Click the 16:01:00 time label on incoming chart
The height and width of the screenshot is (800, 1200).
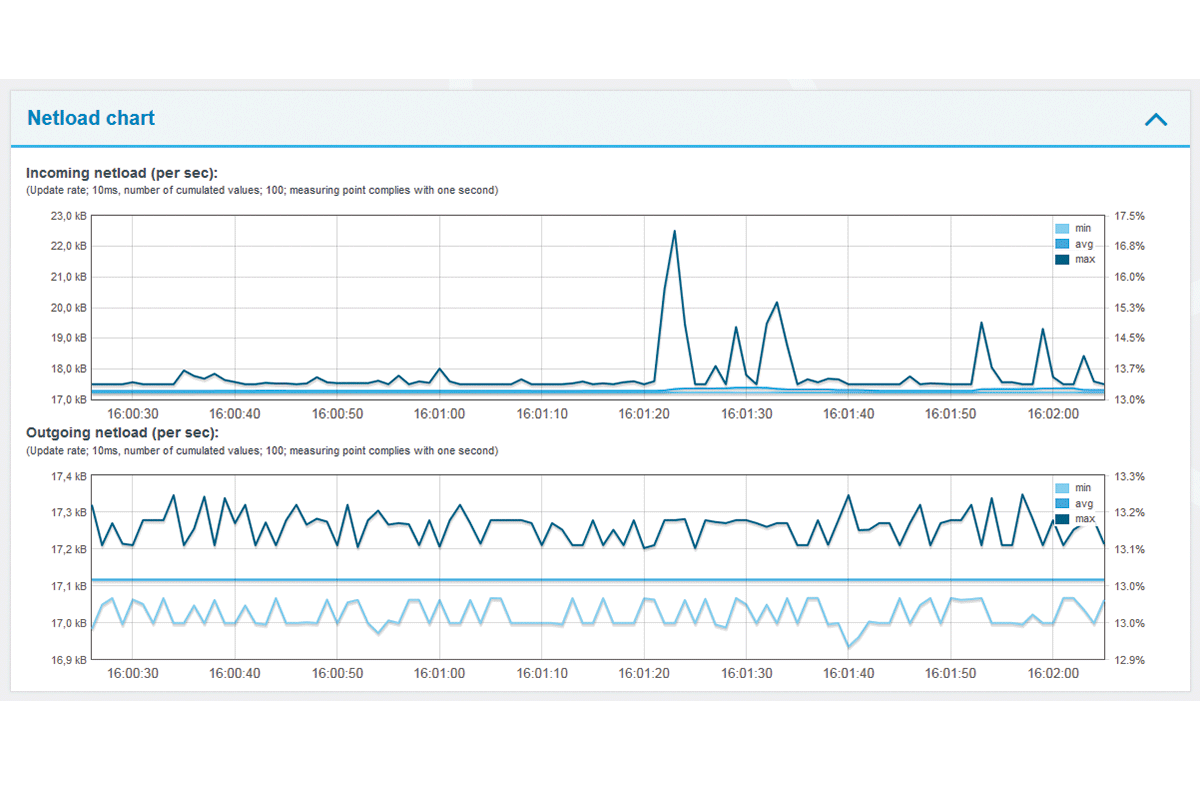(439, 413)
